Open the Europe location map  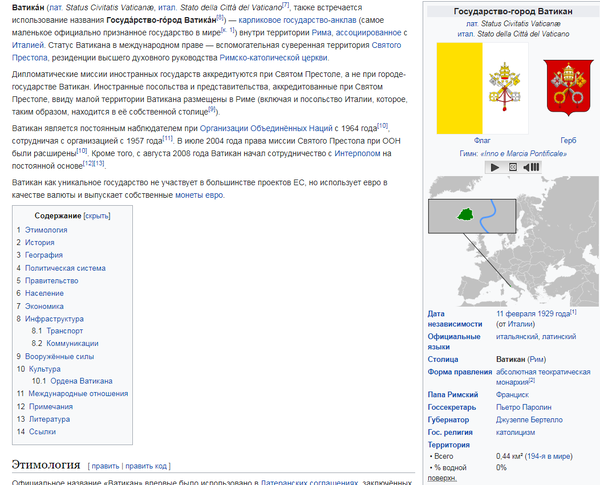[513, 241]
